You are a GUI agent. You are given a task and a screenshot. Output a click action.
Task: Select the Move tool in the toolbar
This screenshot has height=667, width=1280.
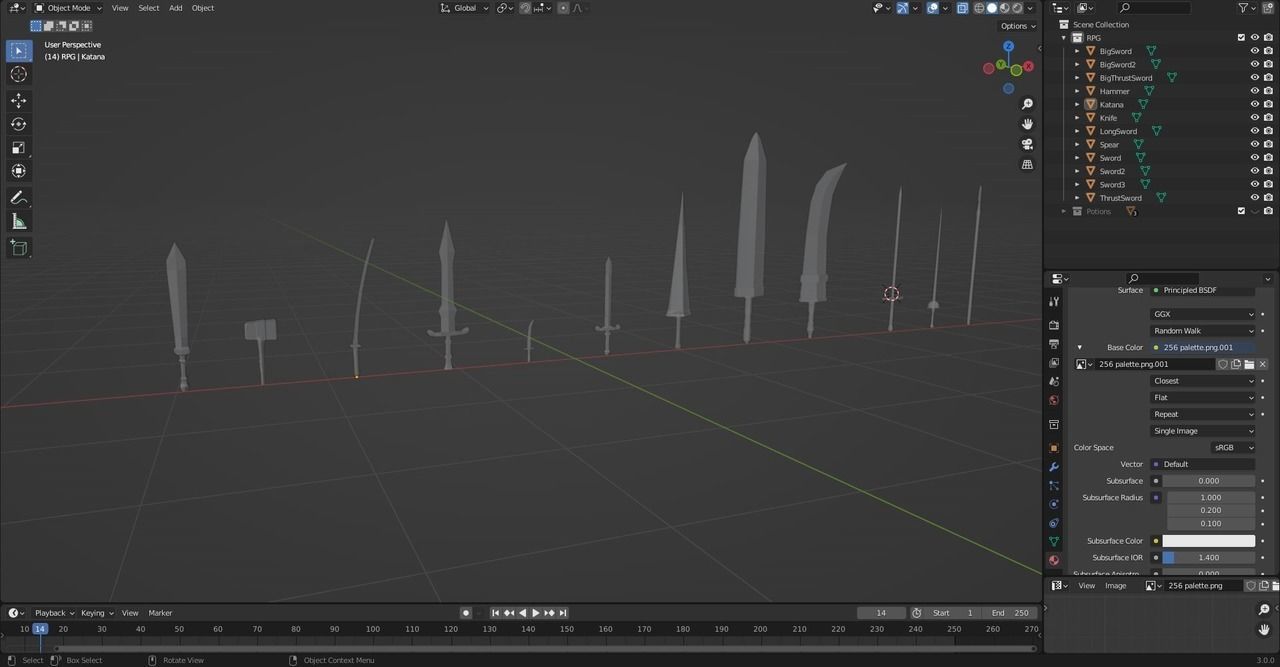(18, 100)
